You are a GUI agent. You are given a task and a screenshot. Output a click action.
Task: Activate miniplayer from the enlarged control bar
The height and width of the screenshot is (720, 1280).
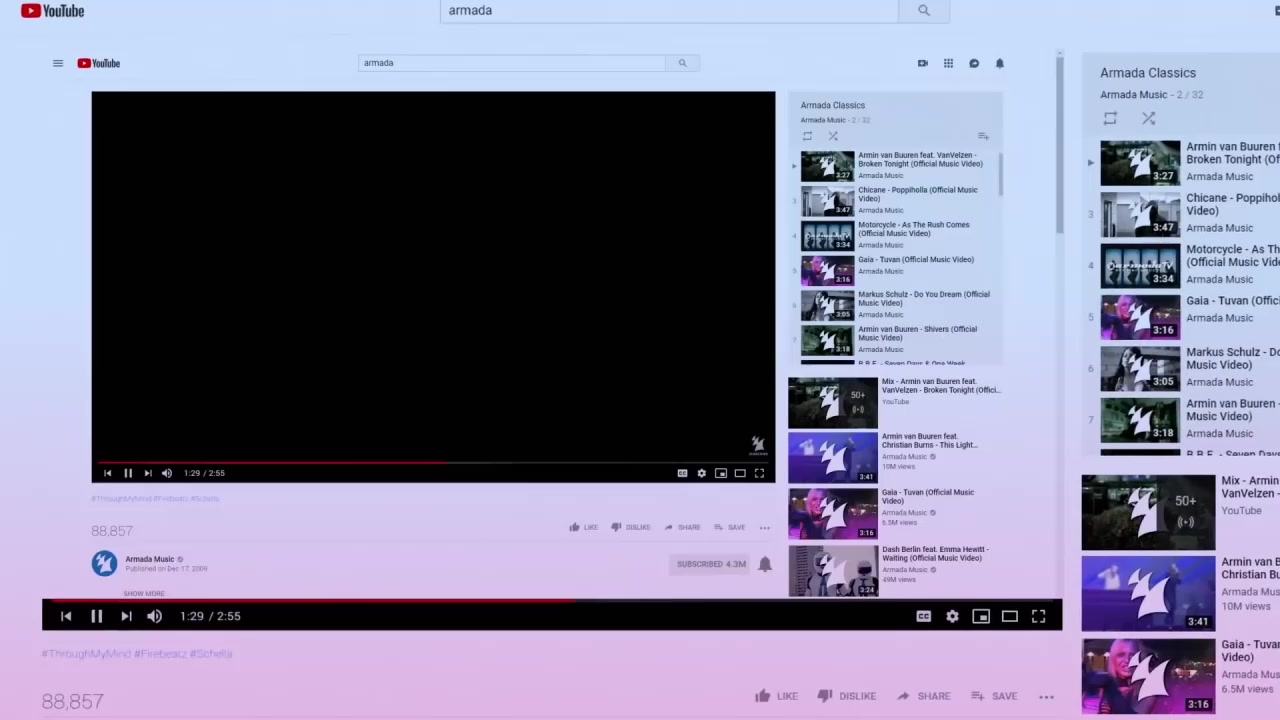[x=981, y=616]
